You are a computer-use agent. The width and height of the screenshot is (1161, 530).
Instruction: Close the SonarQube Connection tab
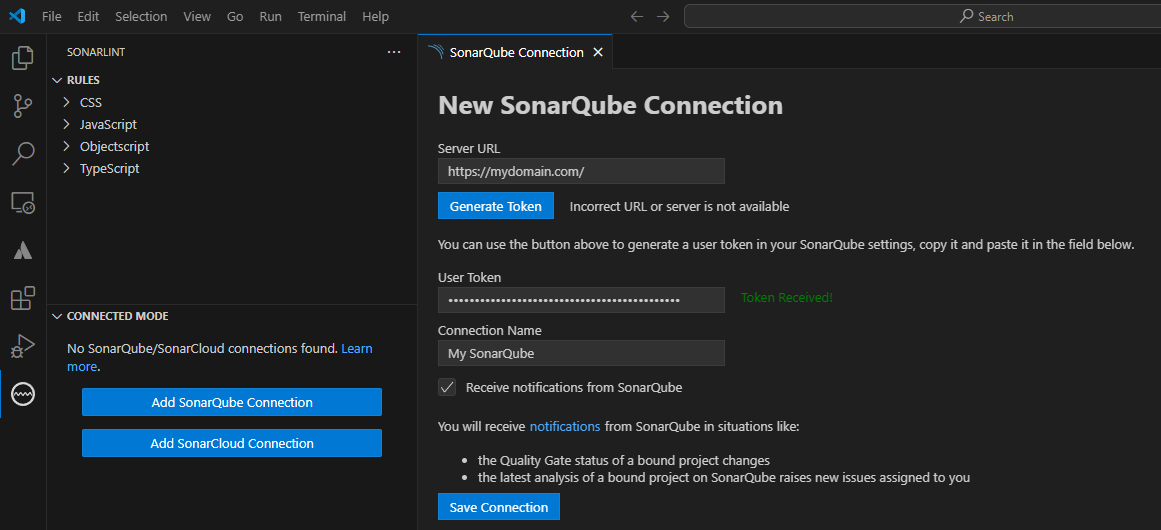coord(598,53)
